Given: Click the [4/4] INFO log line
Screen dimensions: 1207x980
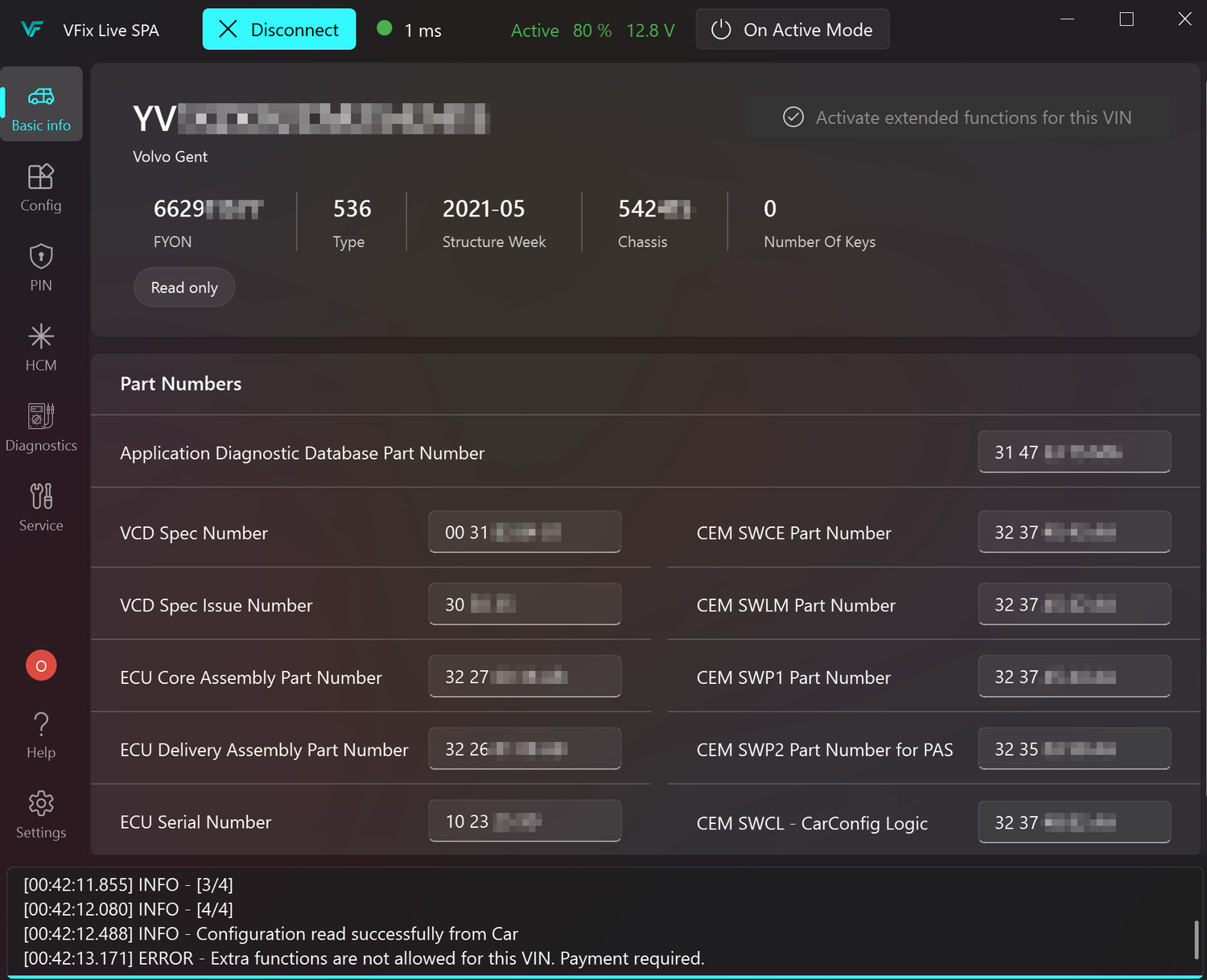Looking at the screenshot, I should 128,909.
